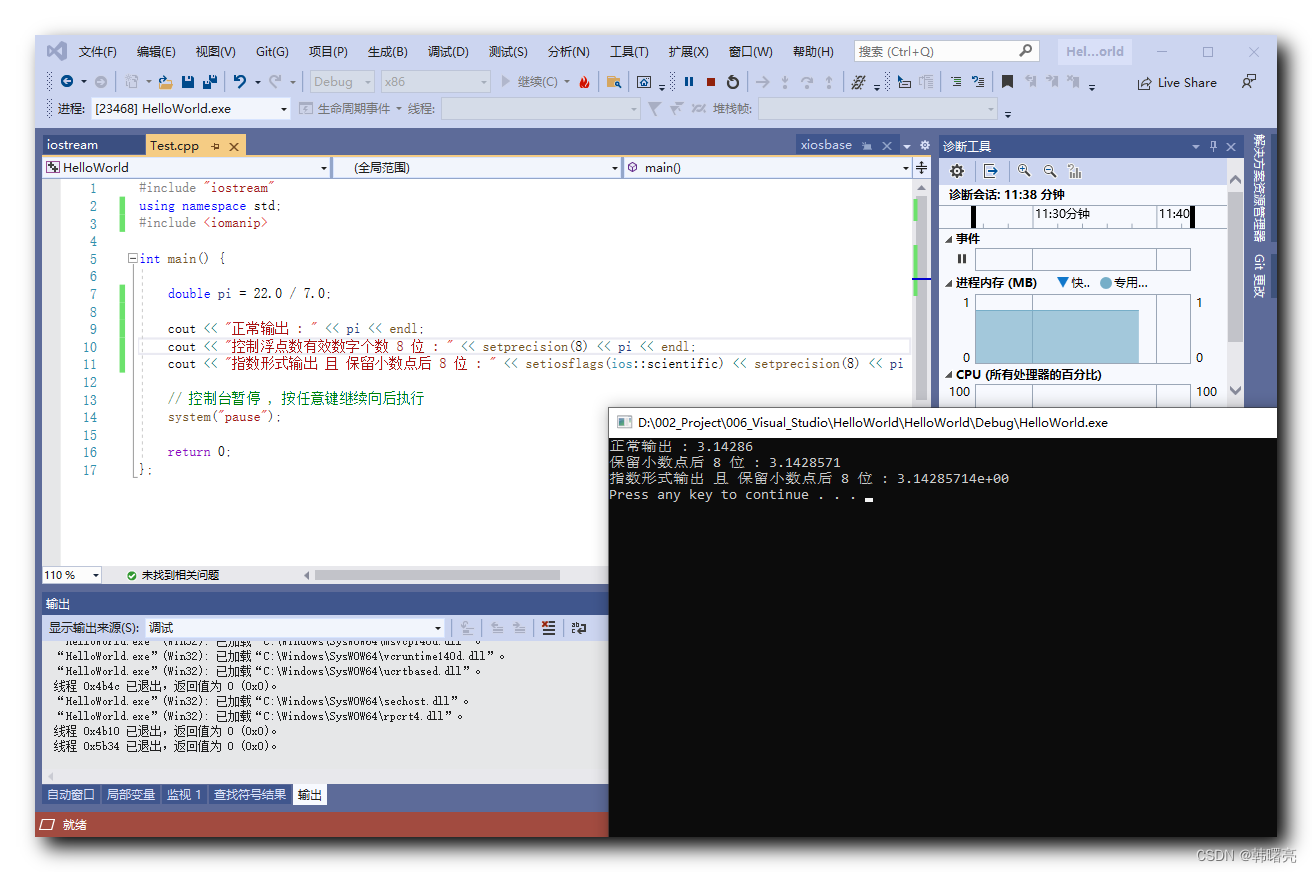Click in the search (Ctrl+Q) box

point(936,52)
